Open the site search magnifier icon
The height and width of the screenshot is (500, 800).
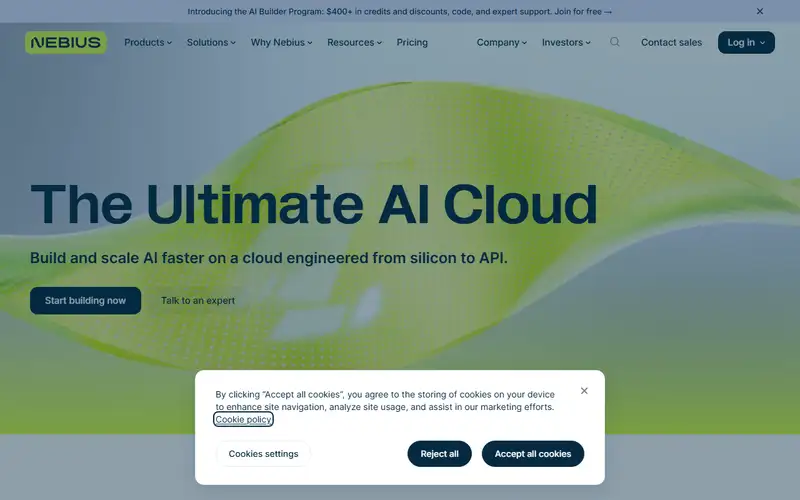(615, 42)
